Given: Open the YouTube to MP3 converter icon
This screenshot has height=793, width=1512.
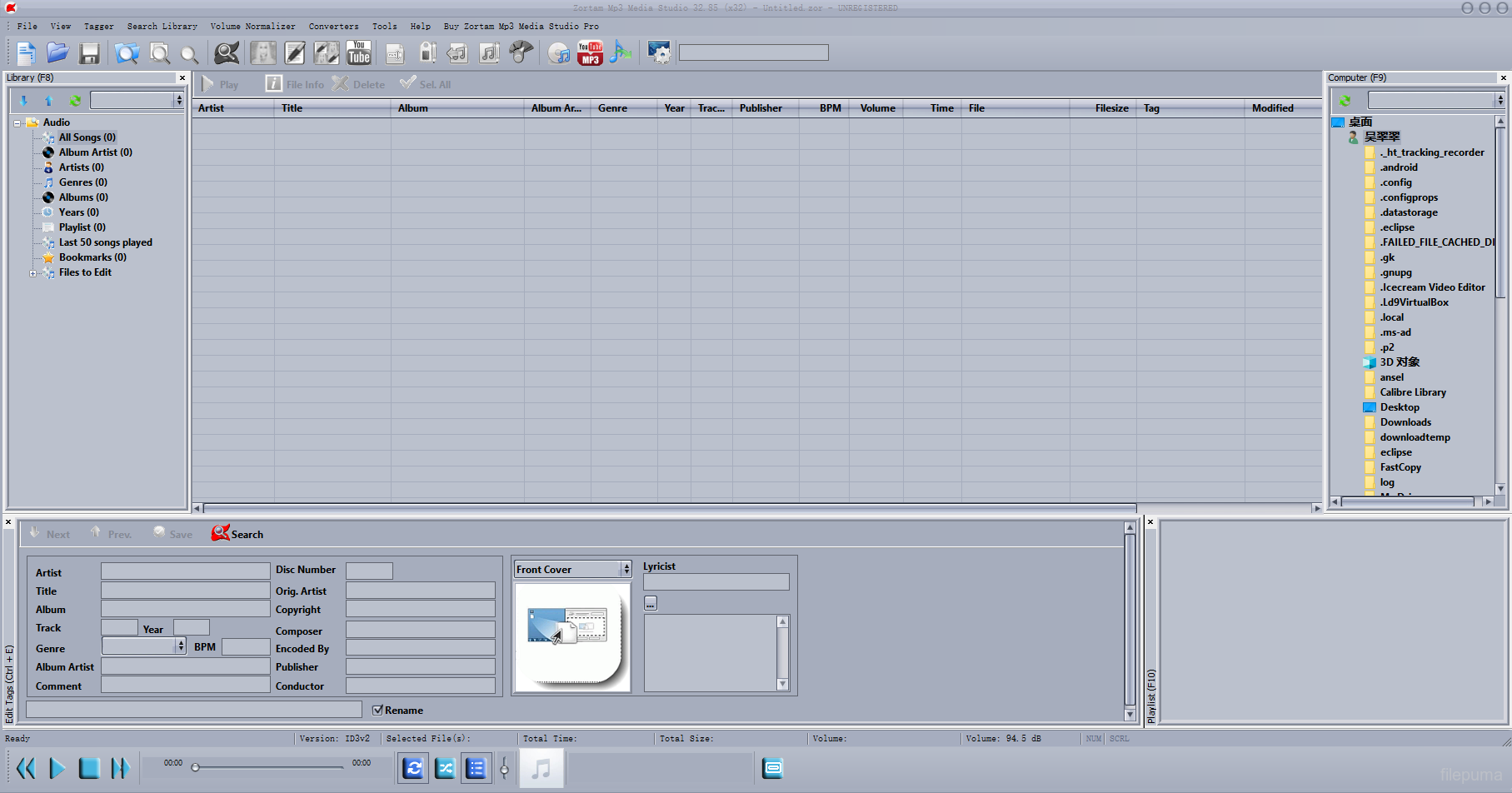Looking at the screenshot, I should coord(590,52).
